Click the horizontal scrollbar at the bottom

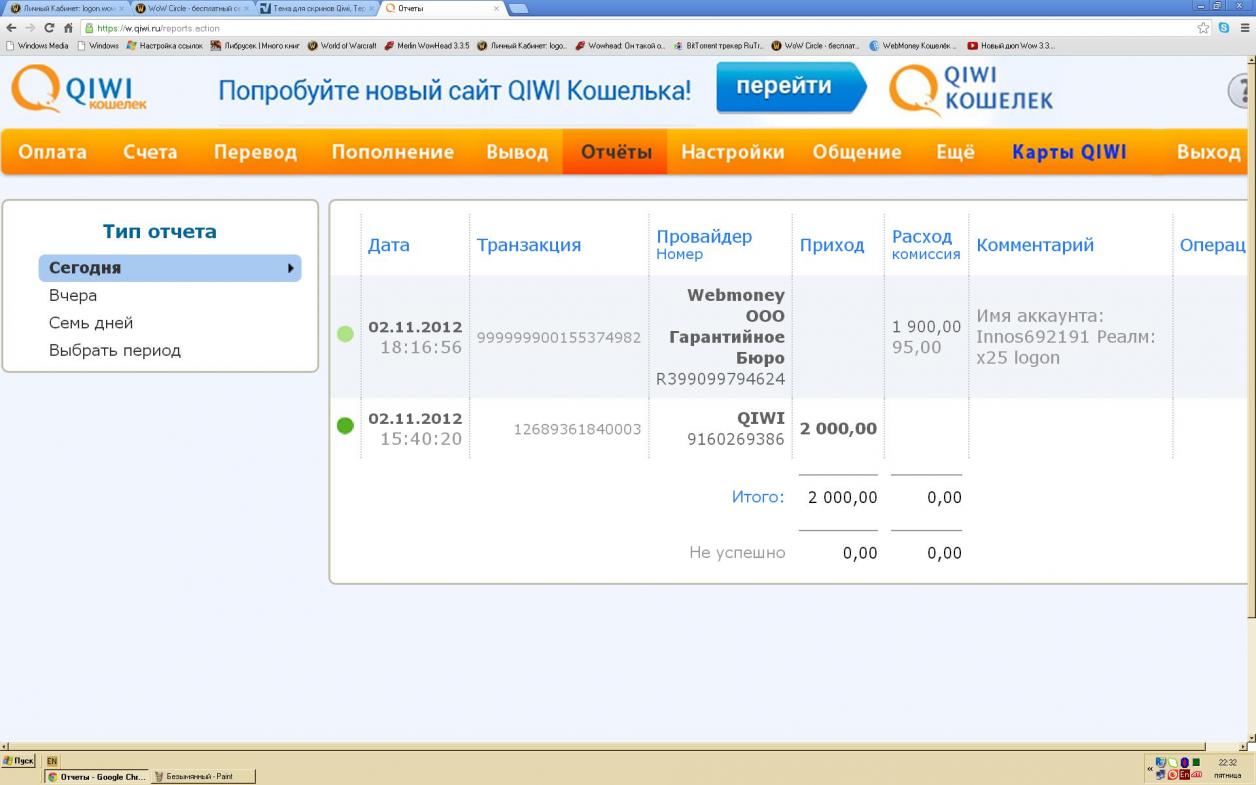(600, 746)
